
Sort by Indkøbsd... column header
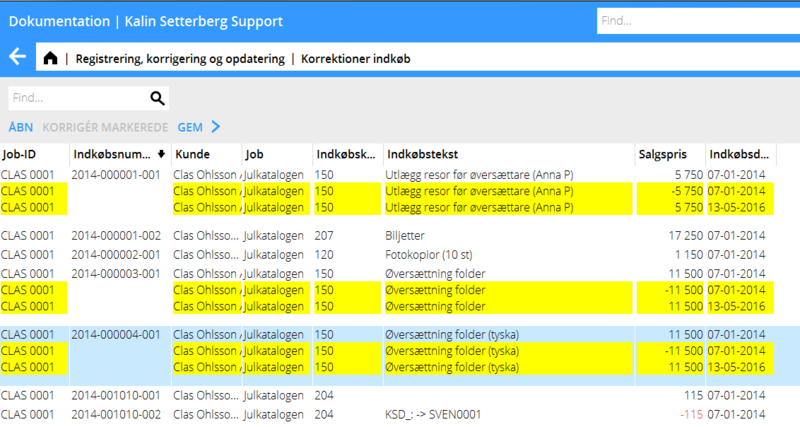[x=741, y=154]
